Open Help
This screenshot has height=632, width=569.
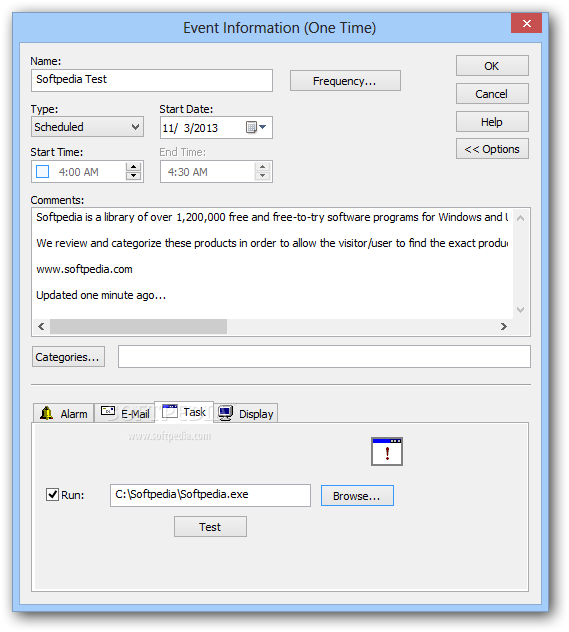(x=492, y=122)
